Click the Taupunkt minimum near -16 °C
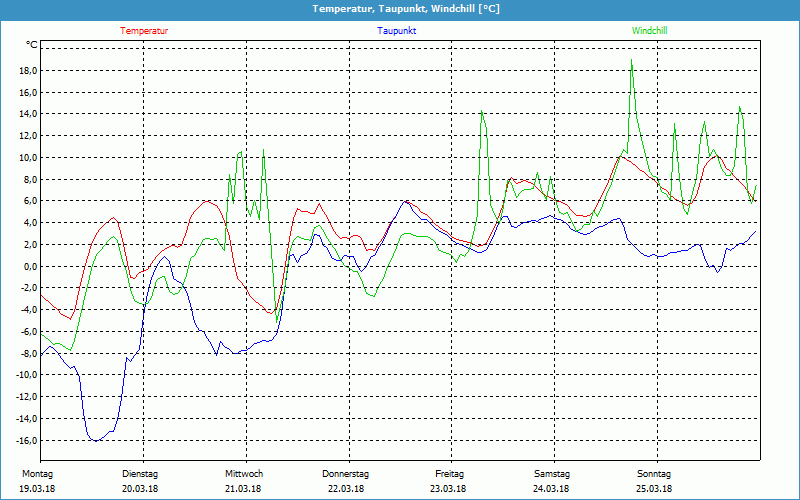800x500 pixels. coord(95,440)
